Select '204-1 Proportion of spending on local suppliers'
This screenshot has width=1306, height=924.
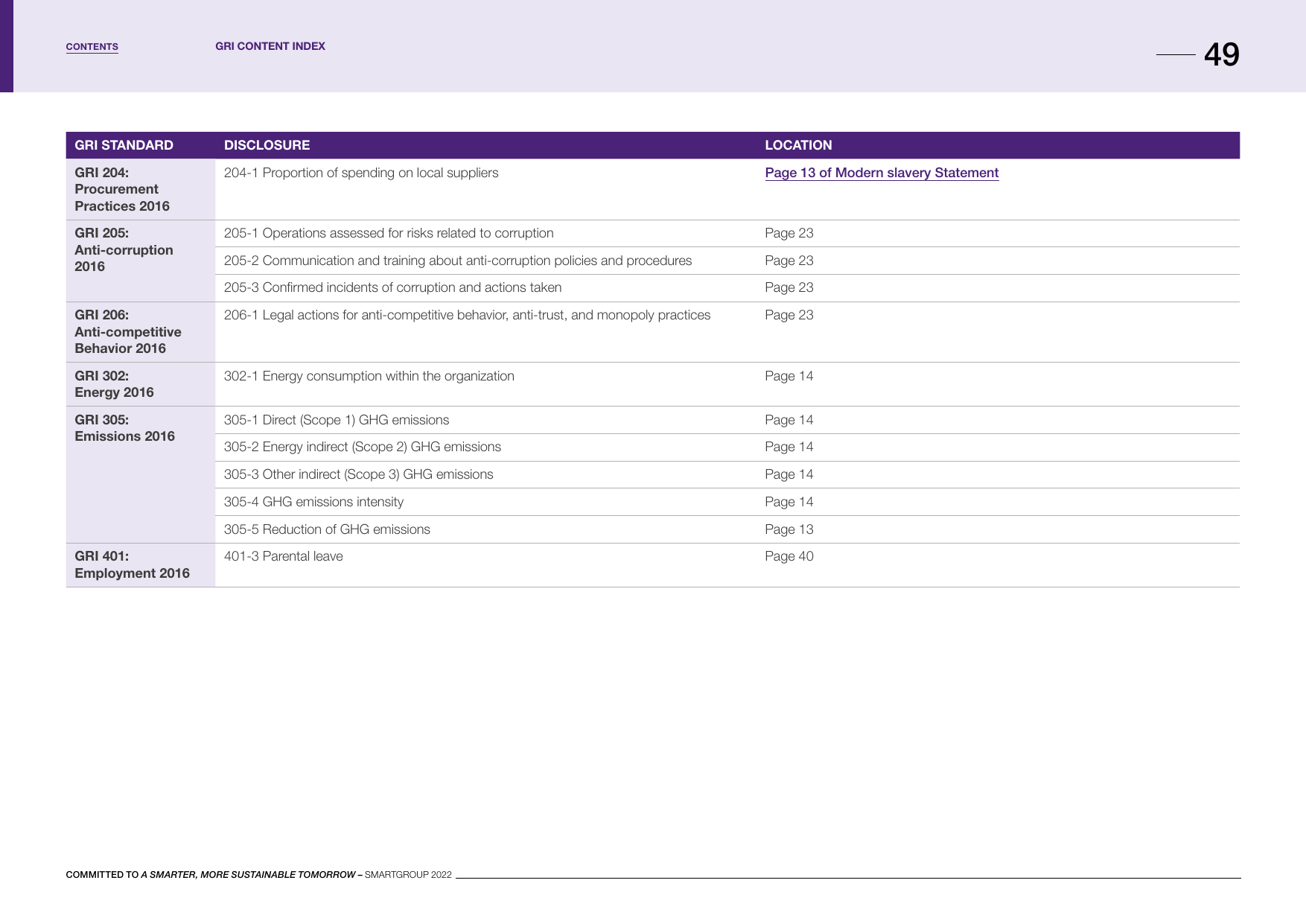click(x=361, y=173)
